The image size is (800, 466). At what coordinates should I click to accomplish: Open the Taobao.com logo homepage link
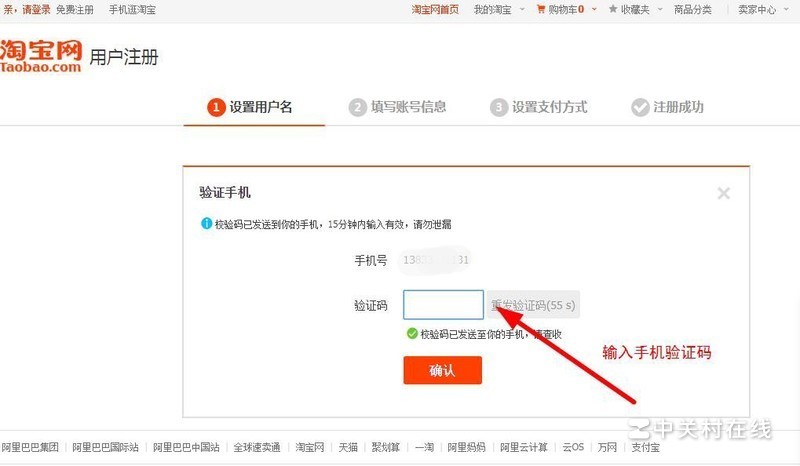[41, 56]
